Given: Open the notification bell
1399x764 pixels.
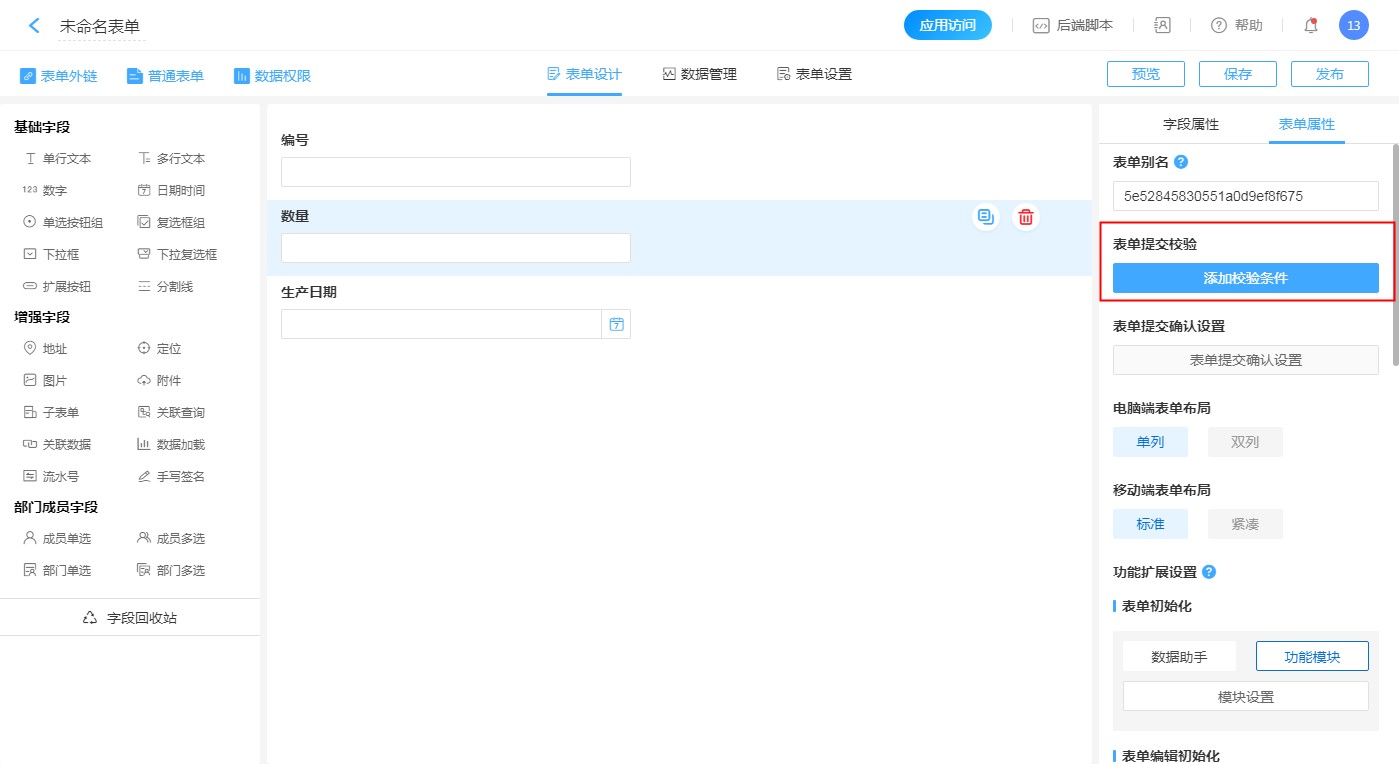Looking at the screenshot, I should pyautogui.click(x=1311, y=26).
